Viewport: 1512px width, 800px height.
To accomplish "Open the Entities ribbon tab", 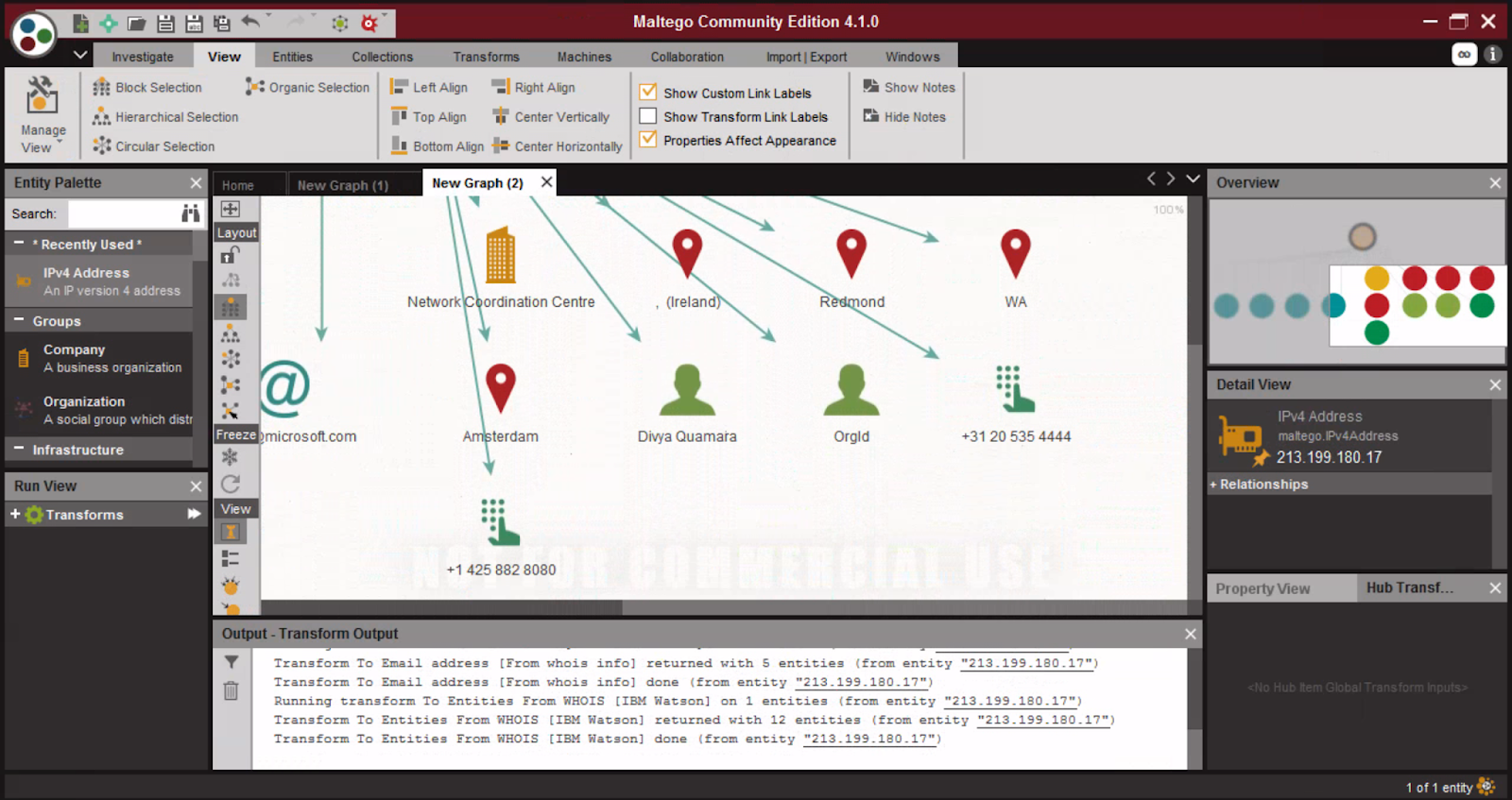I will pyautogui.click(x=292, y=57).
